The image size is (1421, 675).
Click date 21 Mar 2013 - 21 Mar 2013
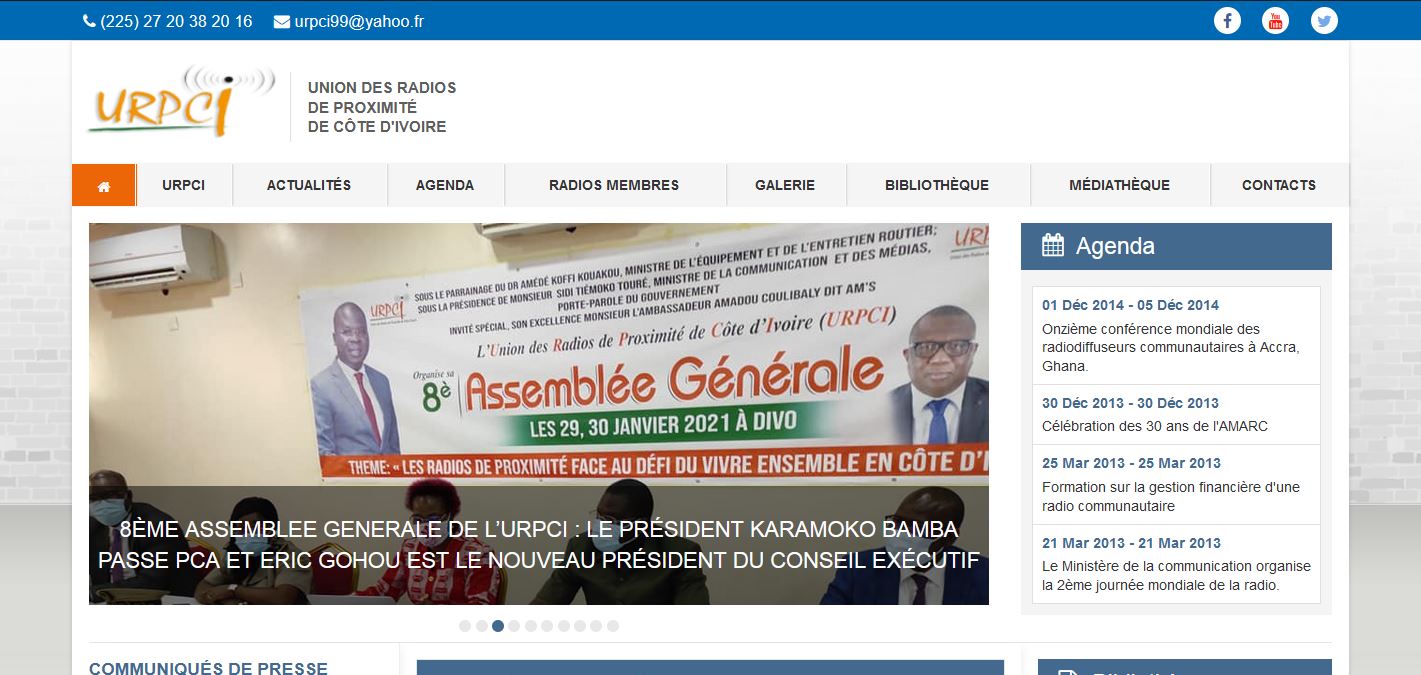click(x=1131, y=543)
